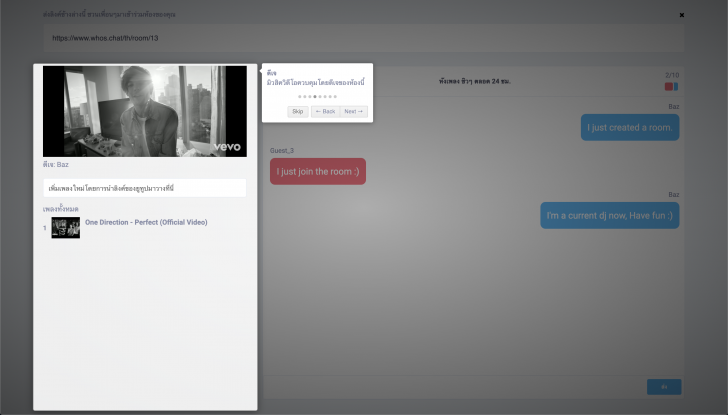This screenshot has height=415, width=728.
Task: Click the red user indicator under 2/10
Action: tap(669, 86)
